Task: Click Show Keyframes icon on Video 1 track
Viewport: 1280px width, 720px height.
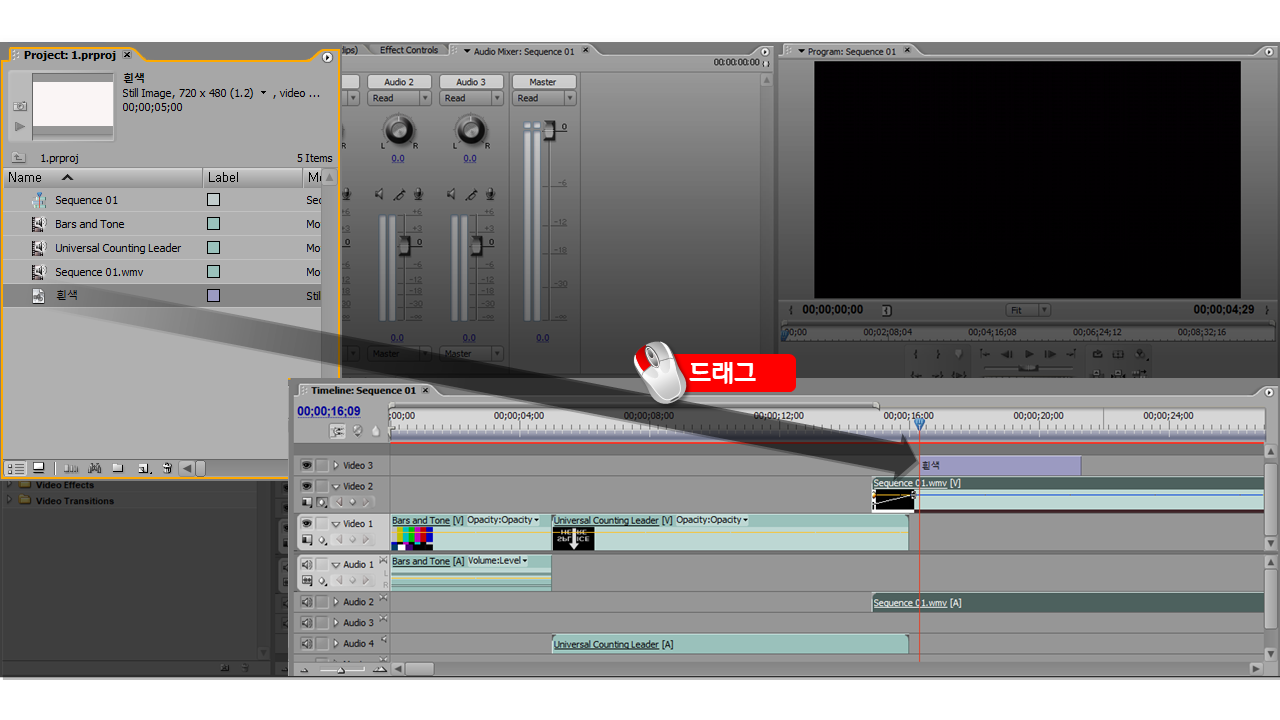Action: [x=322, y=540]
